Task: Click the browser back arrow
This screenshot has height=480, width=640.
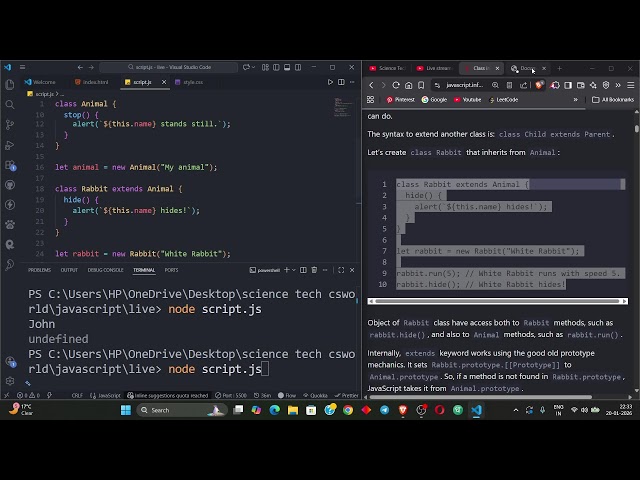Action: tap(371, 85)
